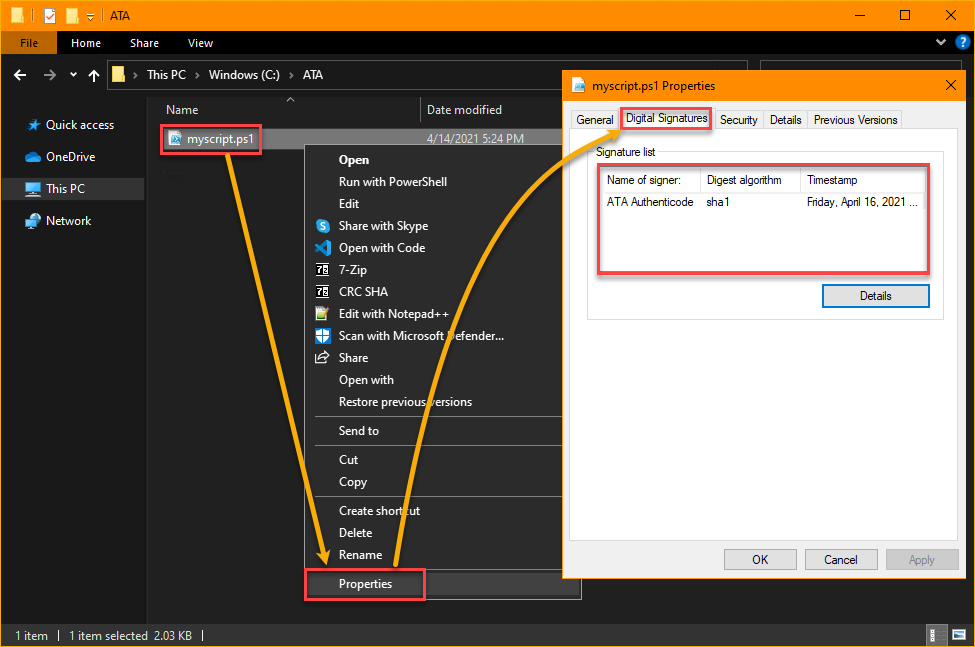Click the Microsoft Defender shield icon
The width and height of the screenshot is (975, 647).
tap(323, 336)
